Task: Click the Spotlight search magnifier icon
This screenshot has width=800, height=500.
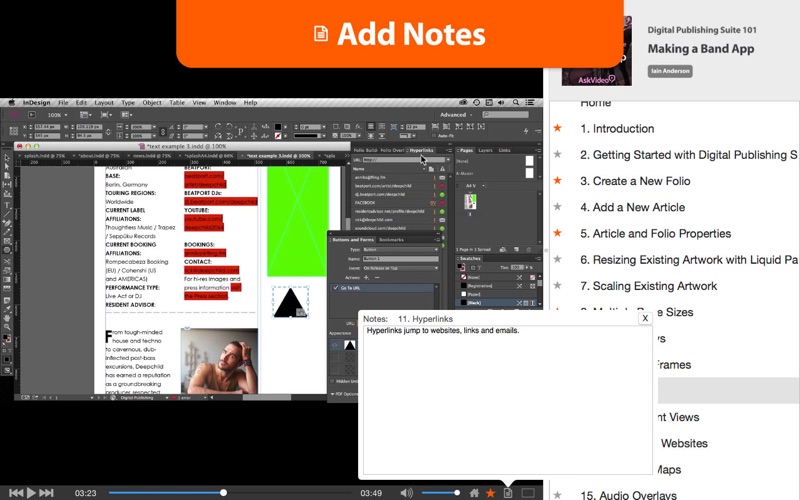Action: 516,103
